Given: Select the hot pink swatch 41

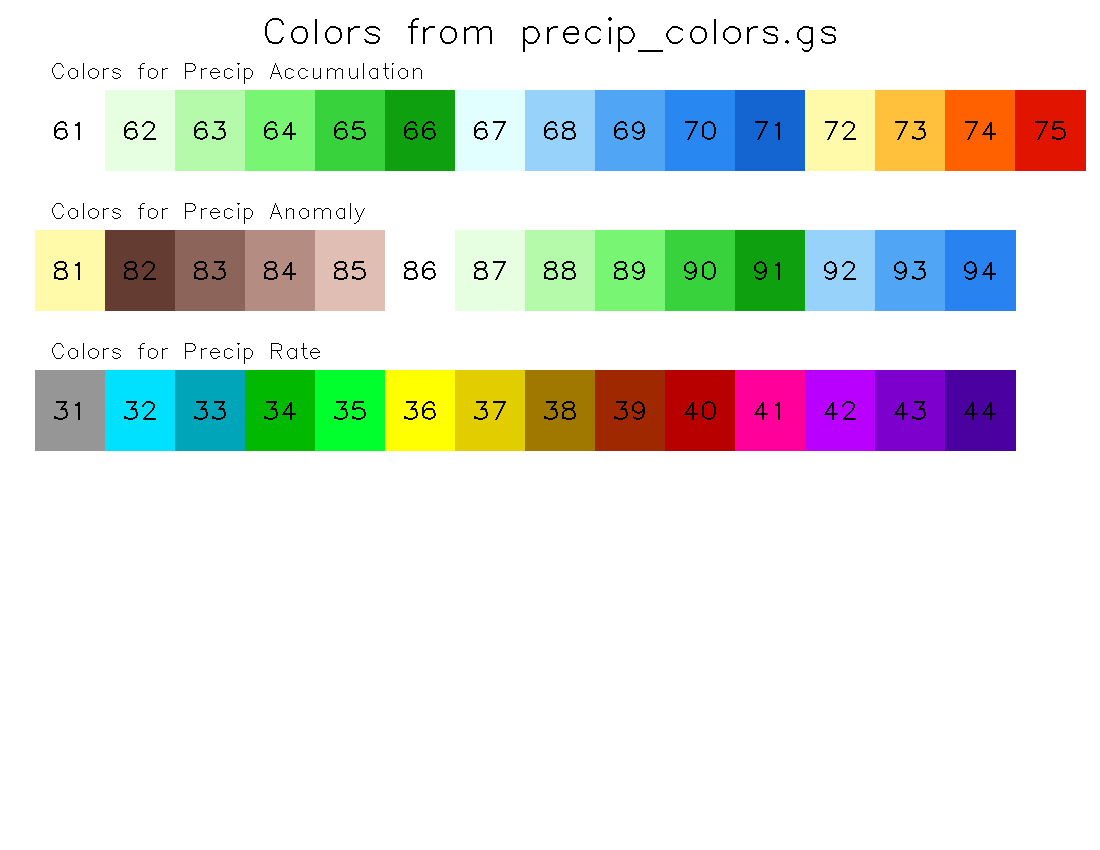Looking at the screenshot, I should coord(770,410).
